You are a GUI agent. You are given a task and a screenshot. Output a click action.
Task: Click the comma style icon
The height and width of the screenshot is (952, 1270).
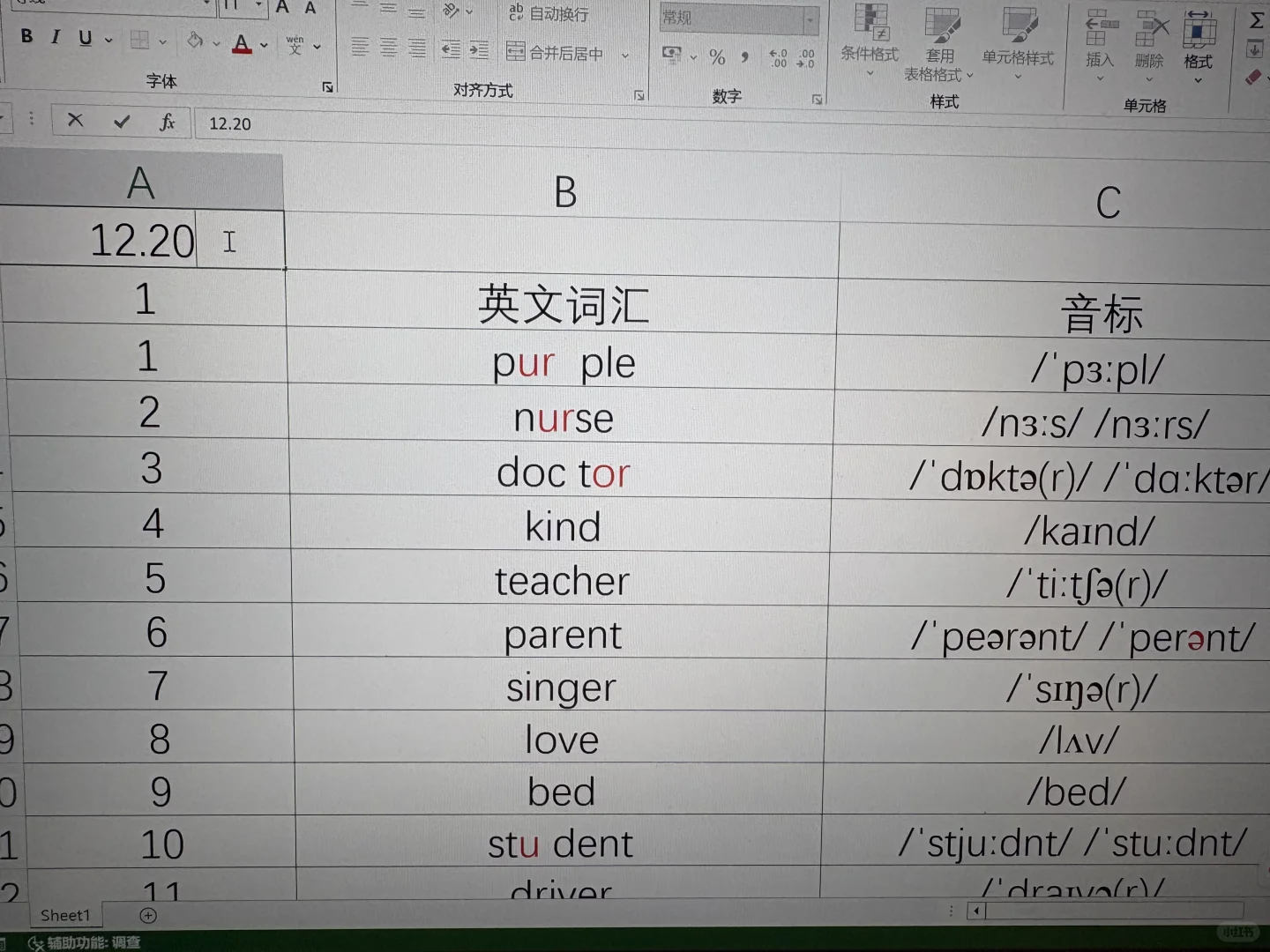click(743, 56)
